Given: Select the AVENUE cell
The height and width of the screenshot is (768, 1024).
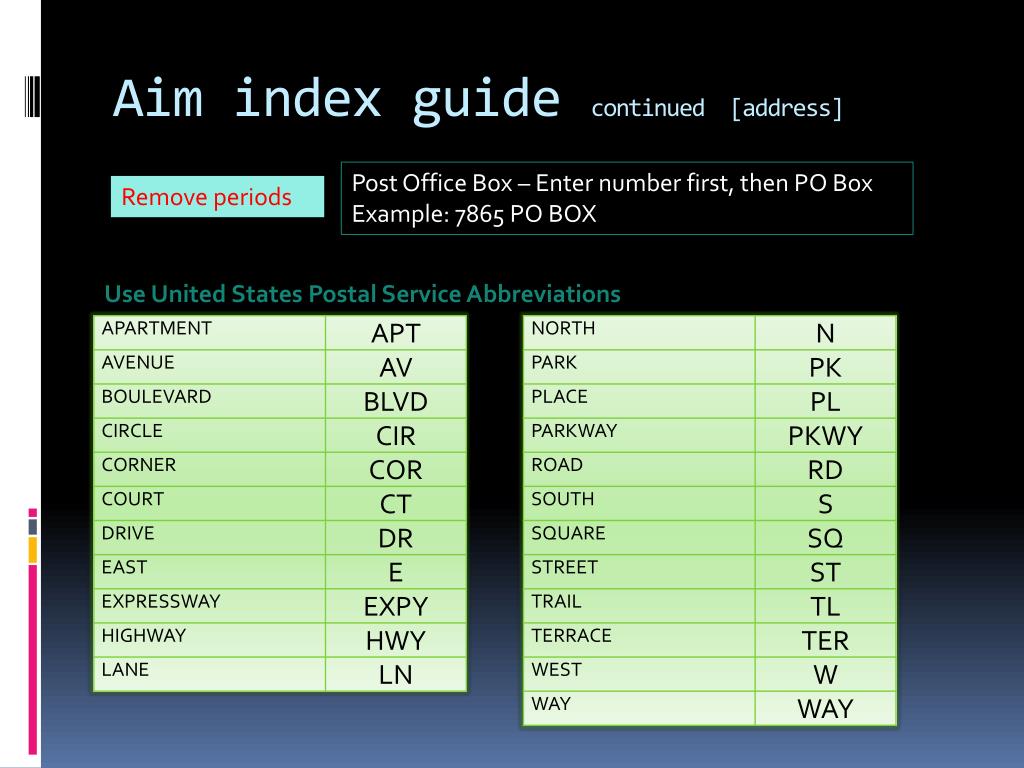Looking at the screenshot, I should (210, 367).
